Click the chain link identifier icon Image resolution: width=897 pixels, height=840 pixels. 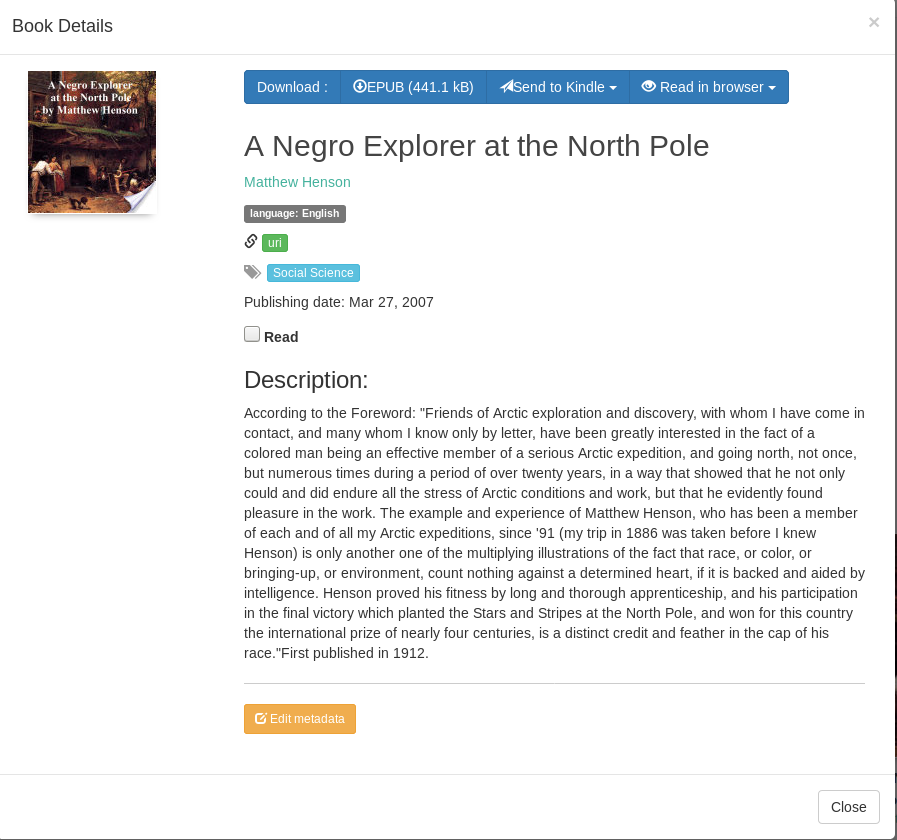[251, 241]
